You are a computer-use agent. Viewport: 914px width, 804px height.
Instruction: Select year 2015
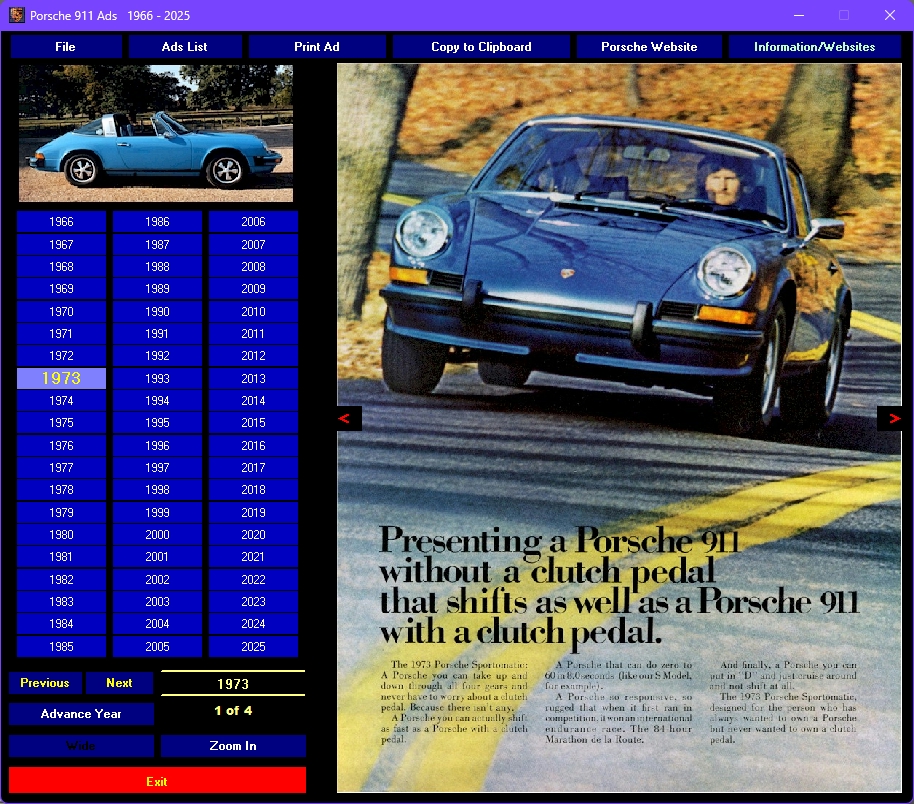tap(254, 423)
